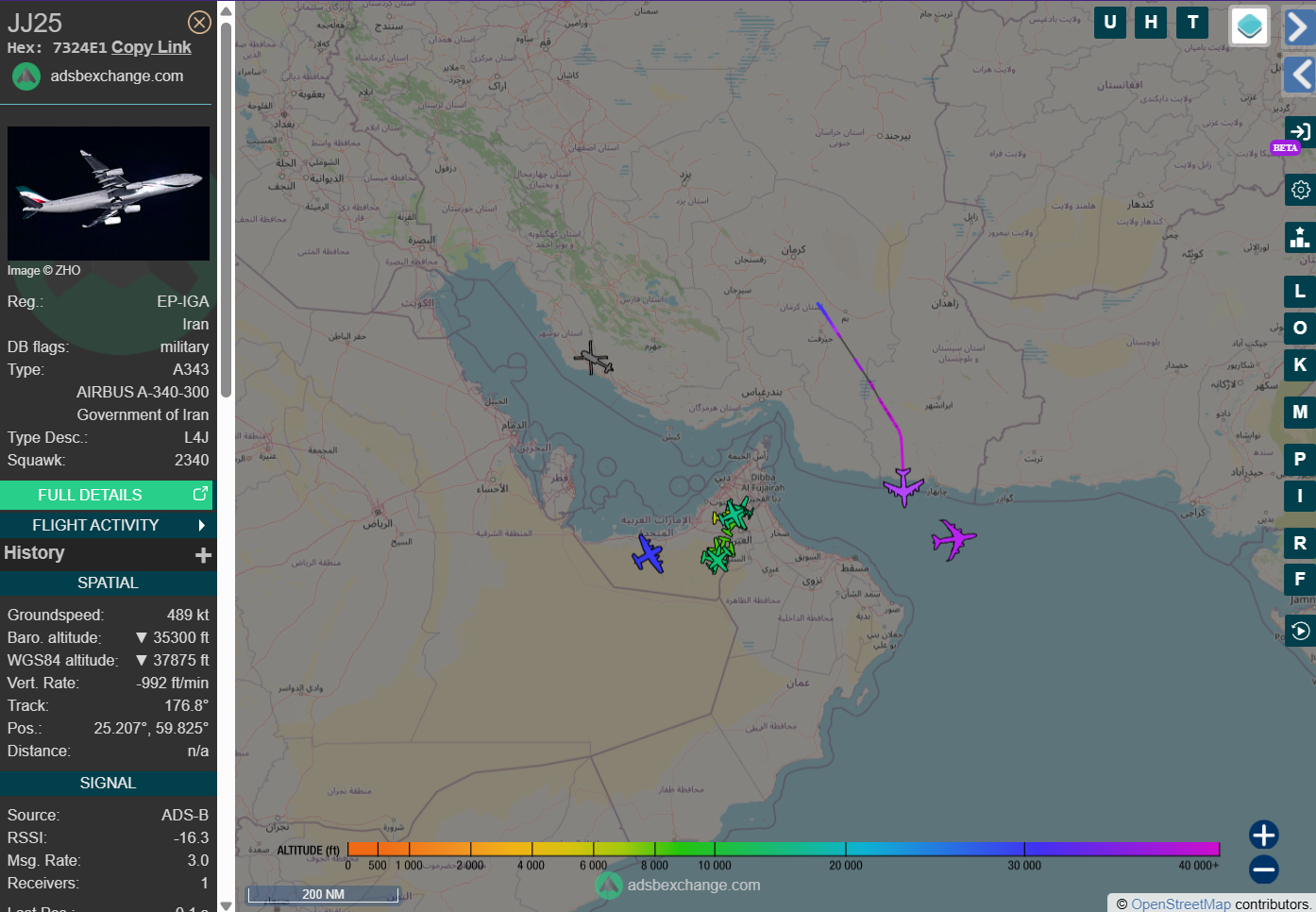1316x912 pixels.
Task: Click the altitude color legend bar
Action: click(x=784, y=849)
